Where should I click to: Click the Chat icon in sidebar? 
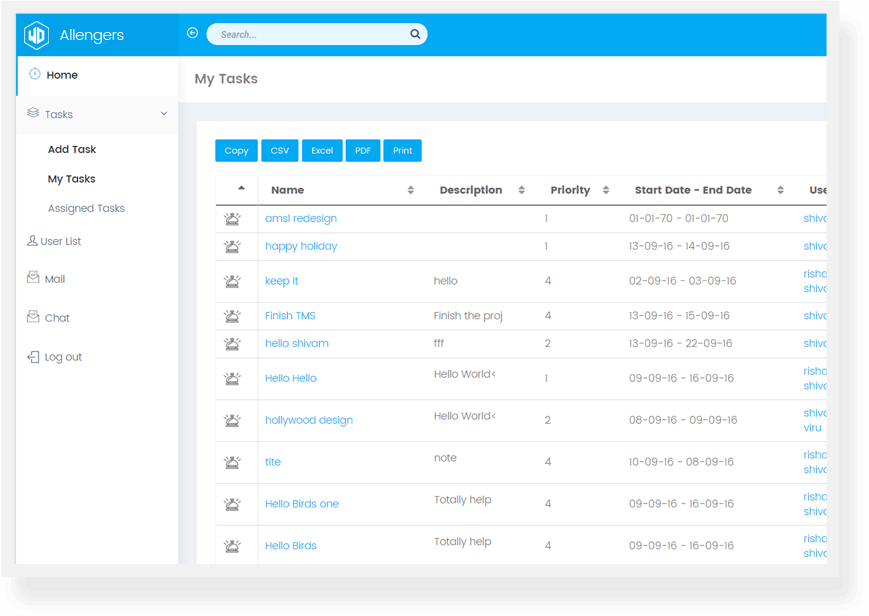click(x=33, y=318)
